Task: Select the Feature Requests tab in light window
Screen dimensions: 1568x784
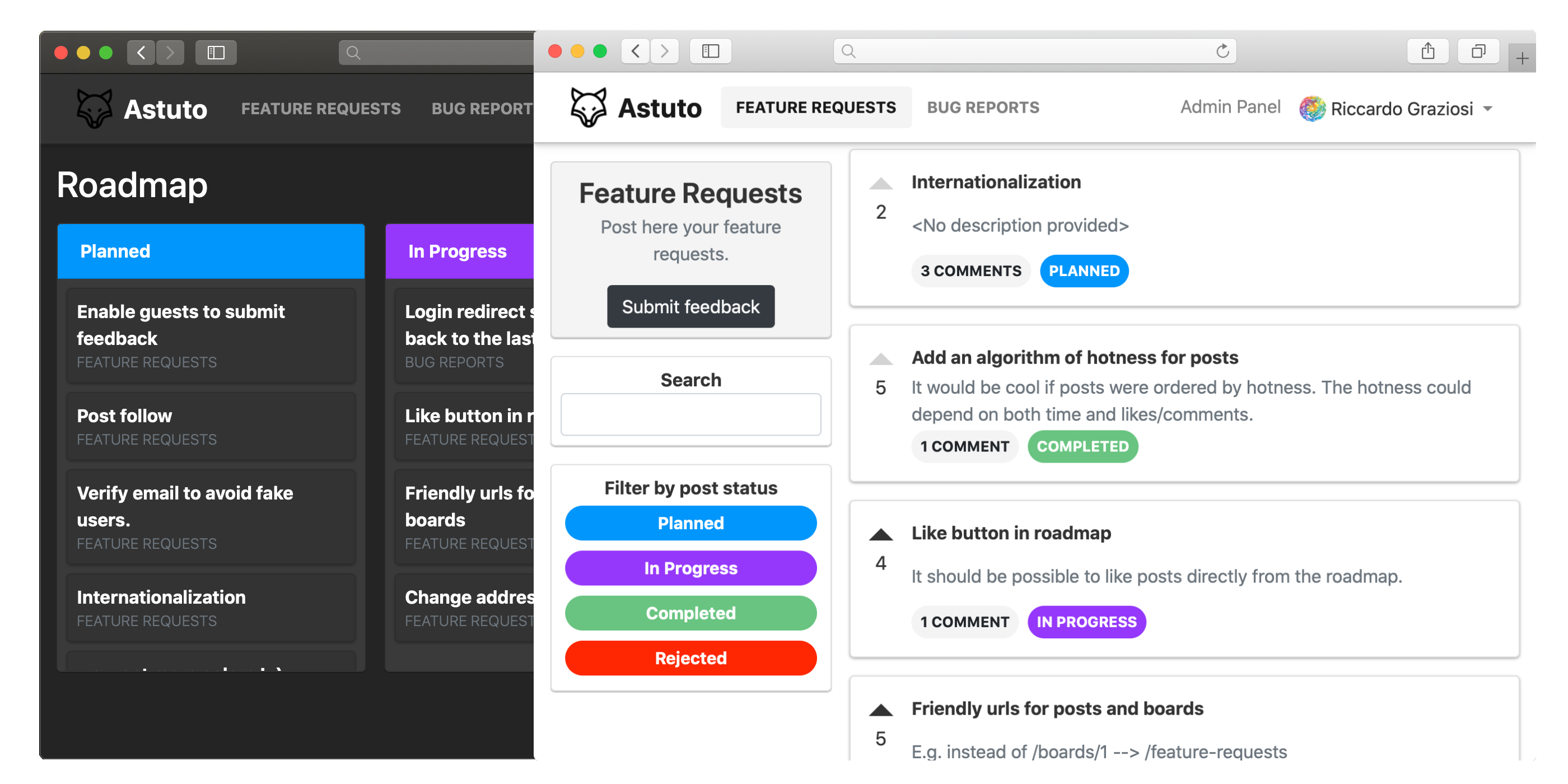Action: point(816,108)
